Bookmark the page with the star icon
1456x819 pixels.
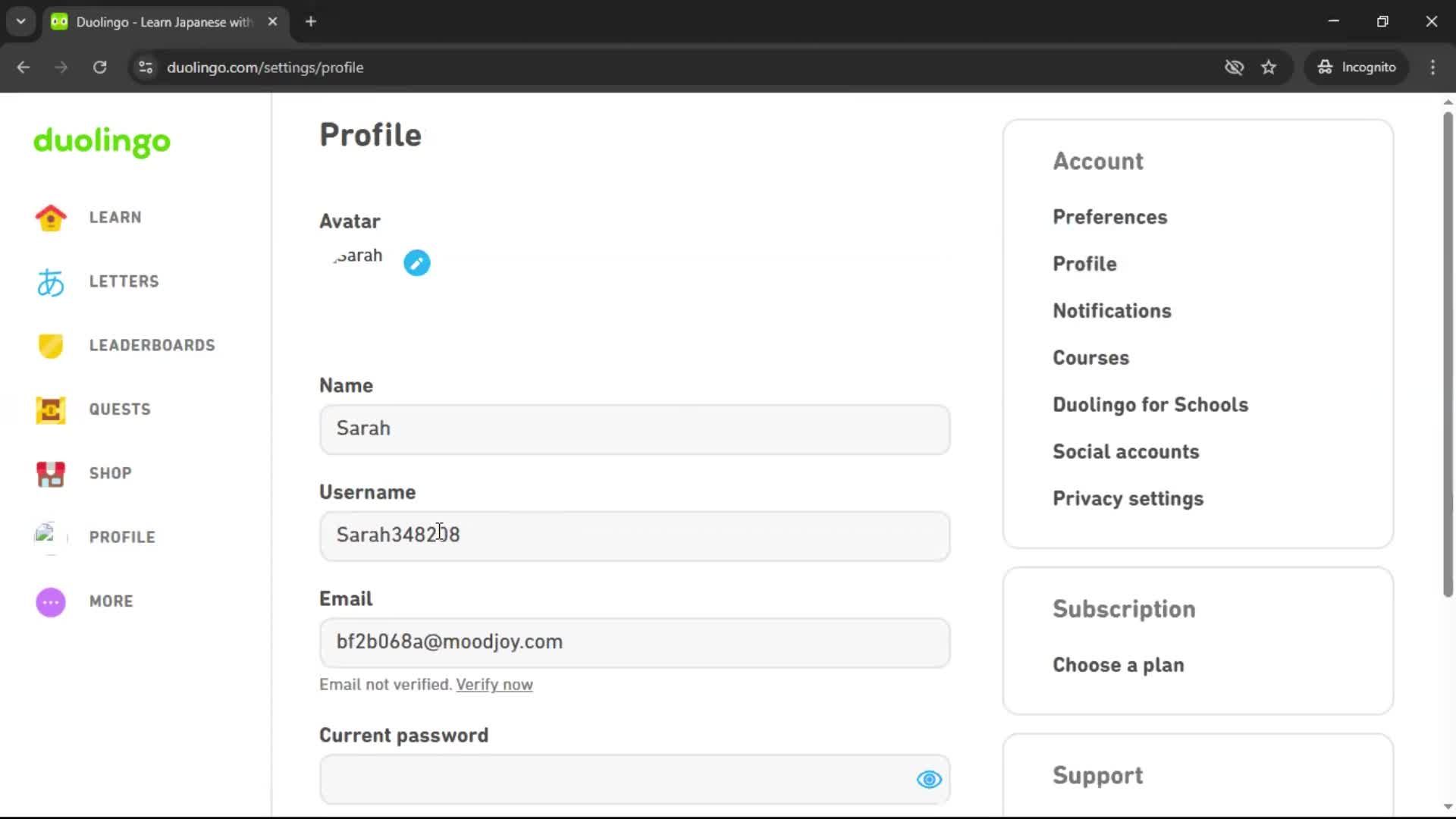(x=1269, y=67)
